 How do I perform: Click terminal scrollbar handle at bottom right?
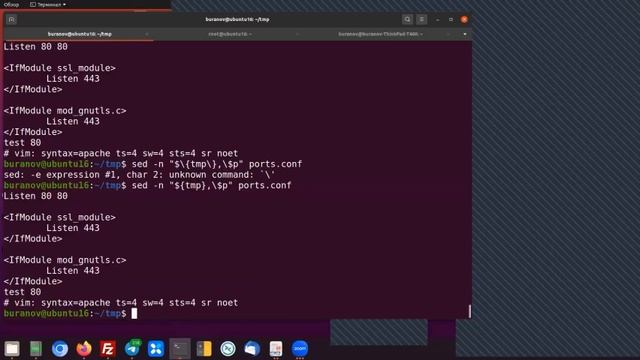click(470, 311)
